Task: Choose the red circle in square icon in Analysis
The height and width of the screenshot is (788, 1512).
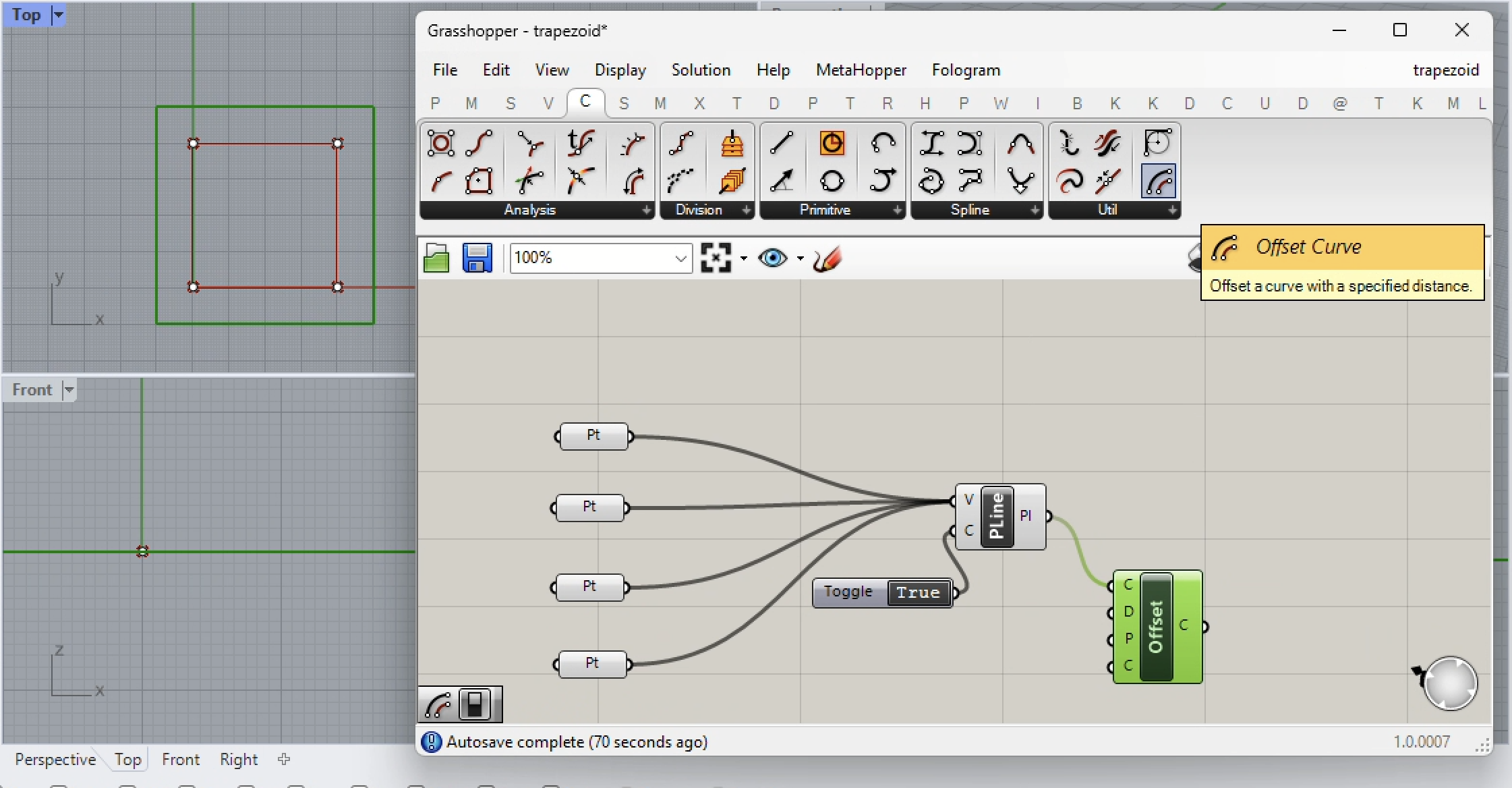Action: pos(441,143)
